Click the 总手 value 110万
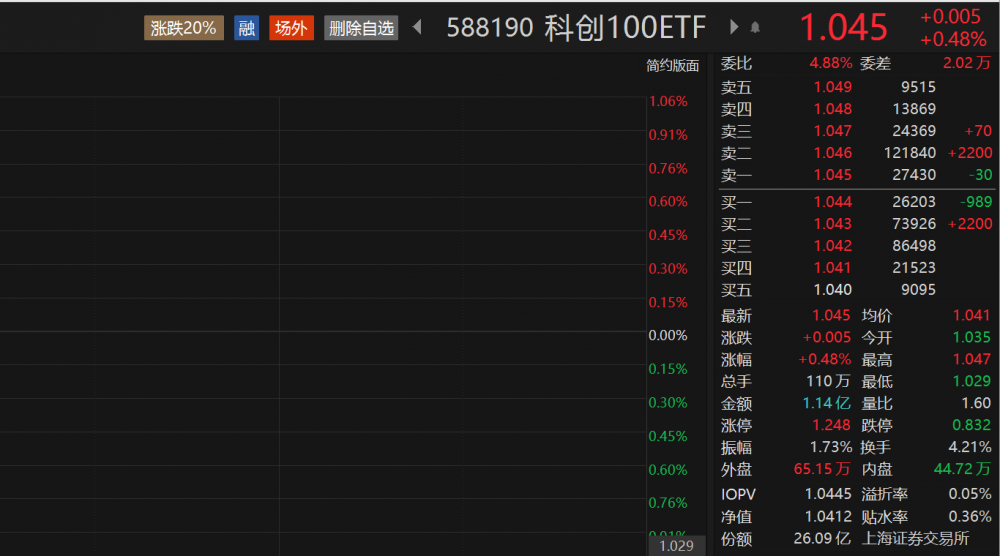The width and height of the screenshot is (1000, 556). 828,381
